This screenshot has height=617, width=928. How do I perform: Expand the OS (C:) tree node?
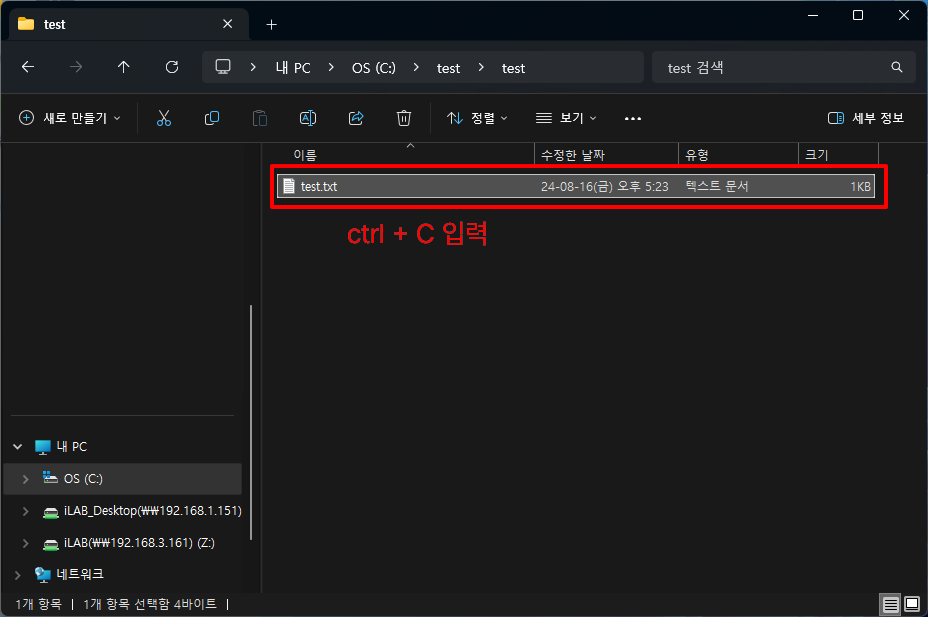tap(25, 479)
